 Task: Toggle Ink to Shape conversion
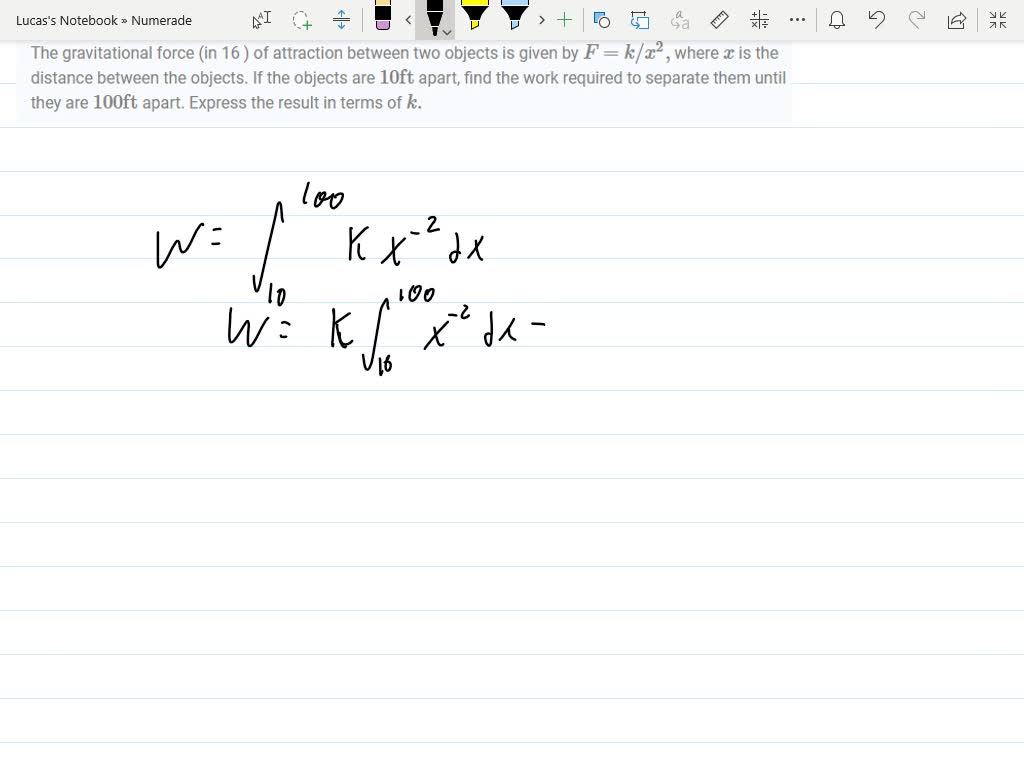click(641, 20)
